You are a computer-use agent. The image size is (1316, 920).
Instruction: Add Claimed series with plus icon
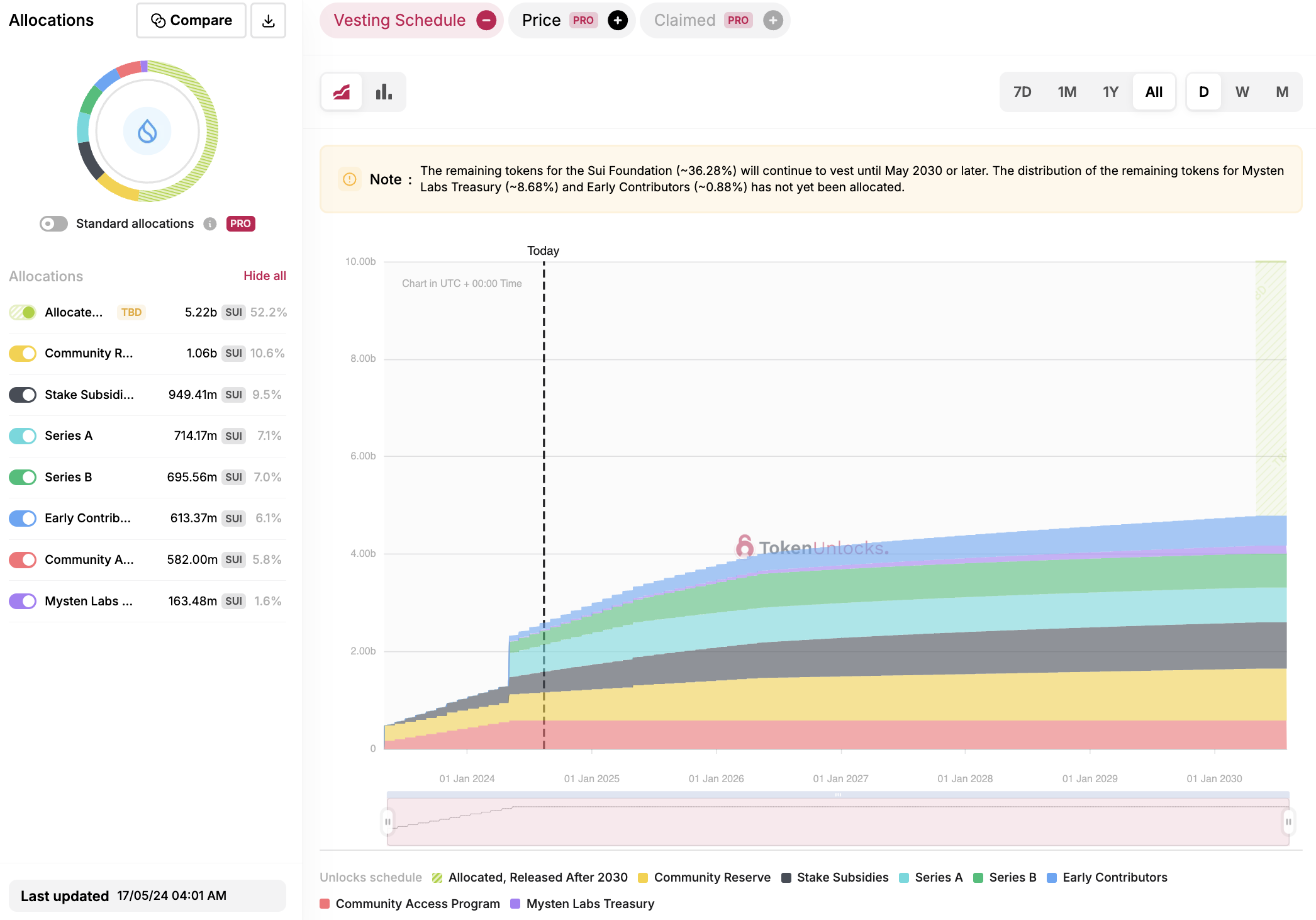[773, 21]
